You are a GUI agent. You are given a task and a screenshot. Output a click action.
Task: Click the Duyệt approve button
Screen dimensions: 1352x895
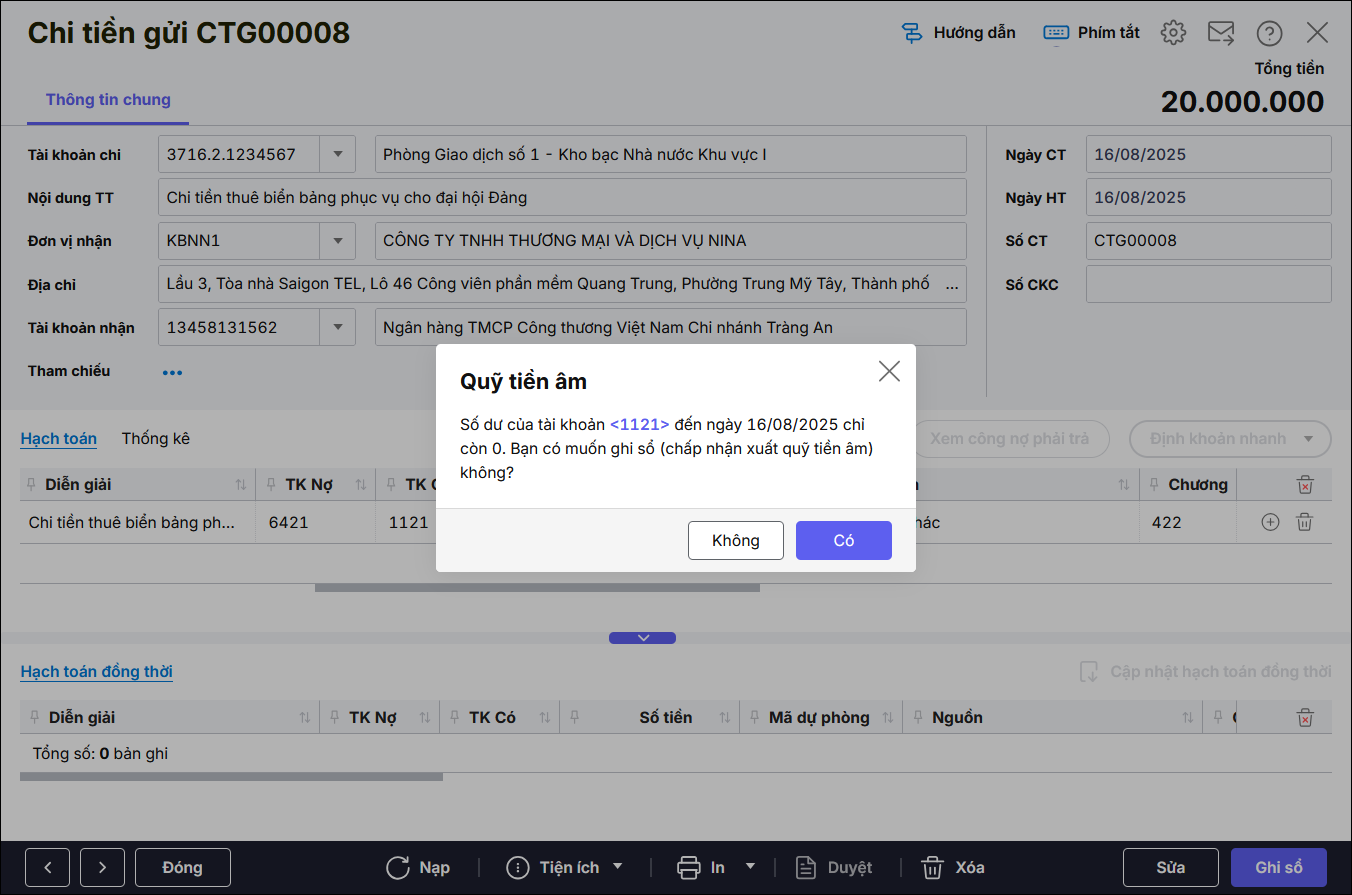tap(834, 868)
